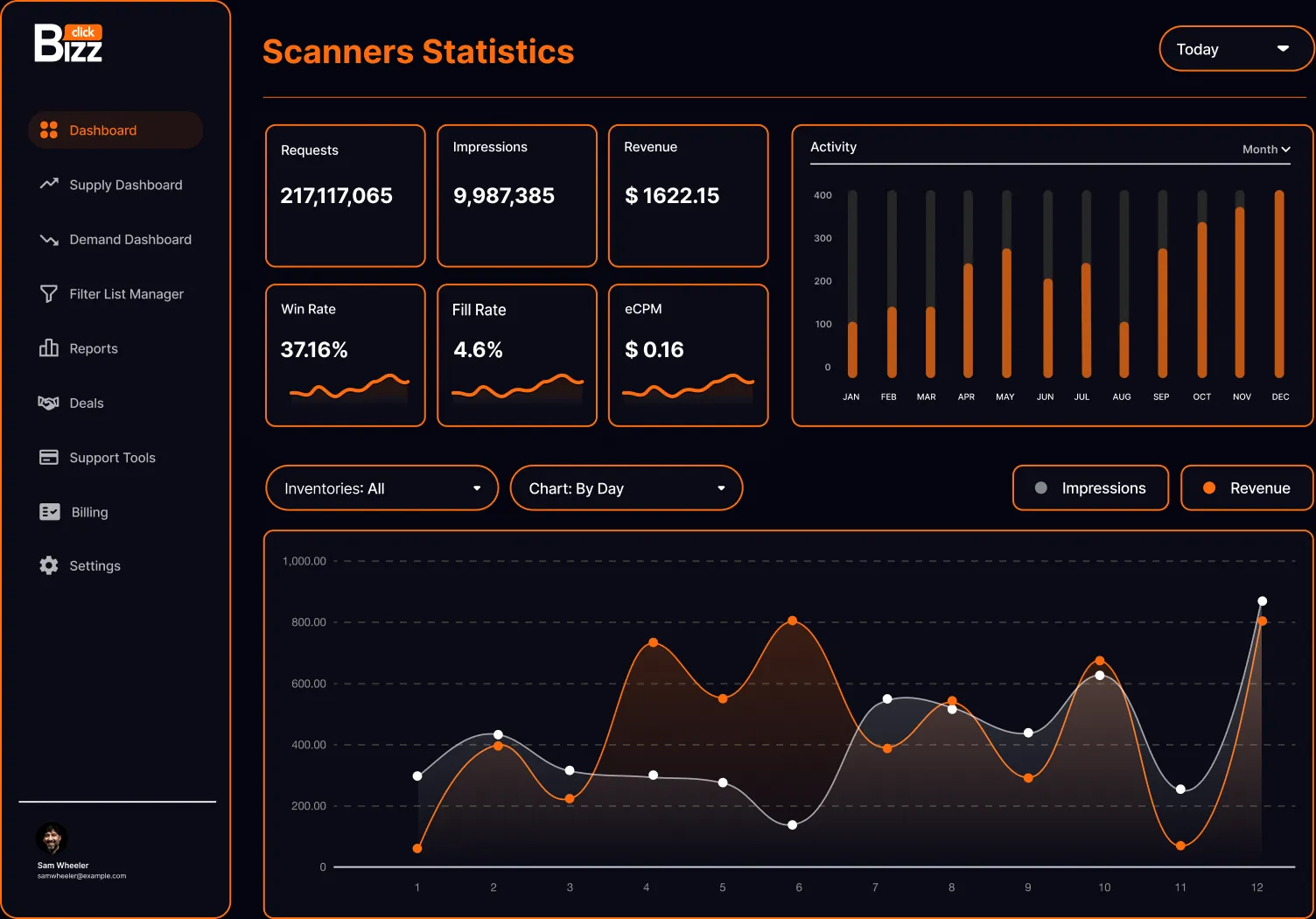Viewport: 1316px width, 919px height.
Task: Open Sam Wheeler's profile avatar
Action: coord(52,838)
